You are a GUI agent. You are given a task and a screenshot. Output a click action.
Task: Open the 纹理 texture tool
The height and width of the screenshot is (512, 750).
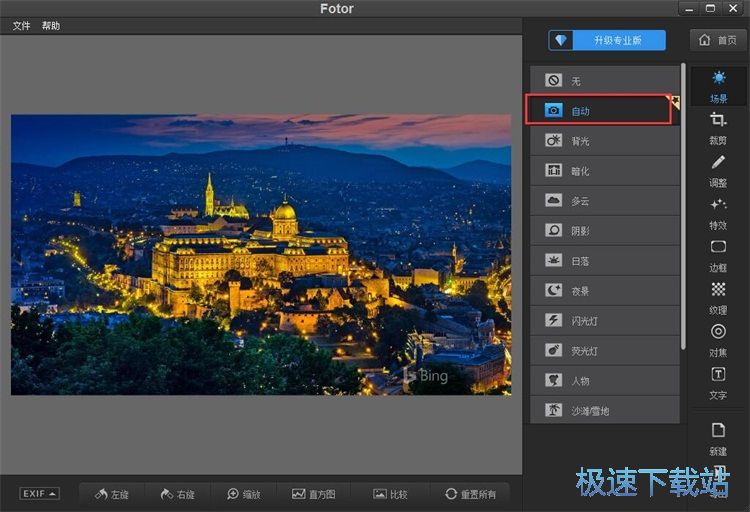(x=718, y=299)
